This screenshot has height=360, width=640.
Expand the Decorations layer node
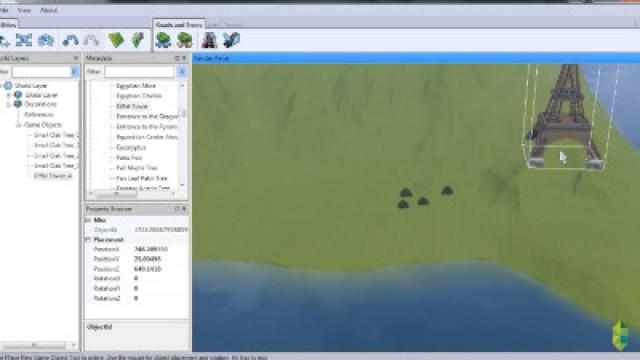point(8,104)
